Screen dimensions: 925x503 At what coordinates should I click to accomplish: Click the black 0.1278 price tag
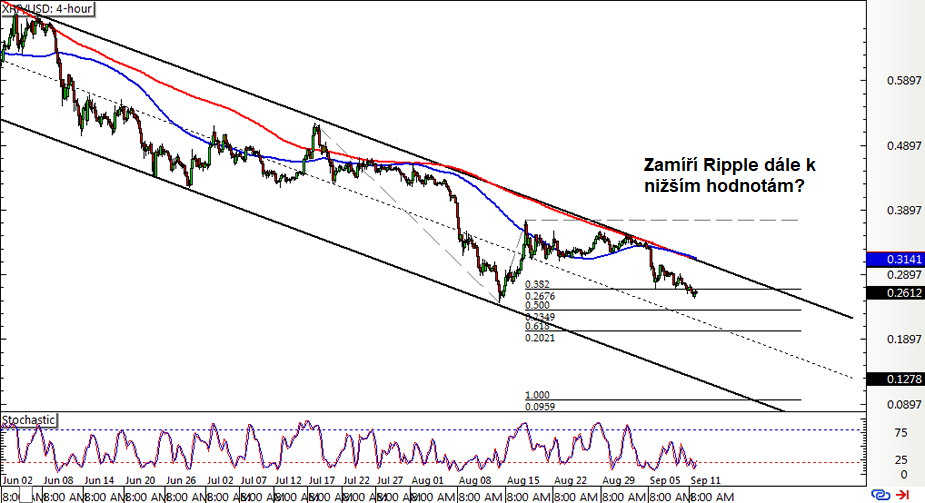896,379
